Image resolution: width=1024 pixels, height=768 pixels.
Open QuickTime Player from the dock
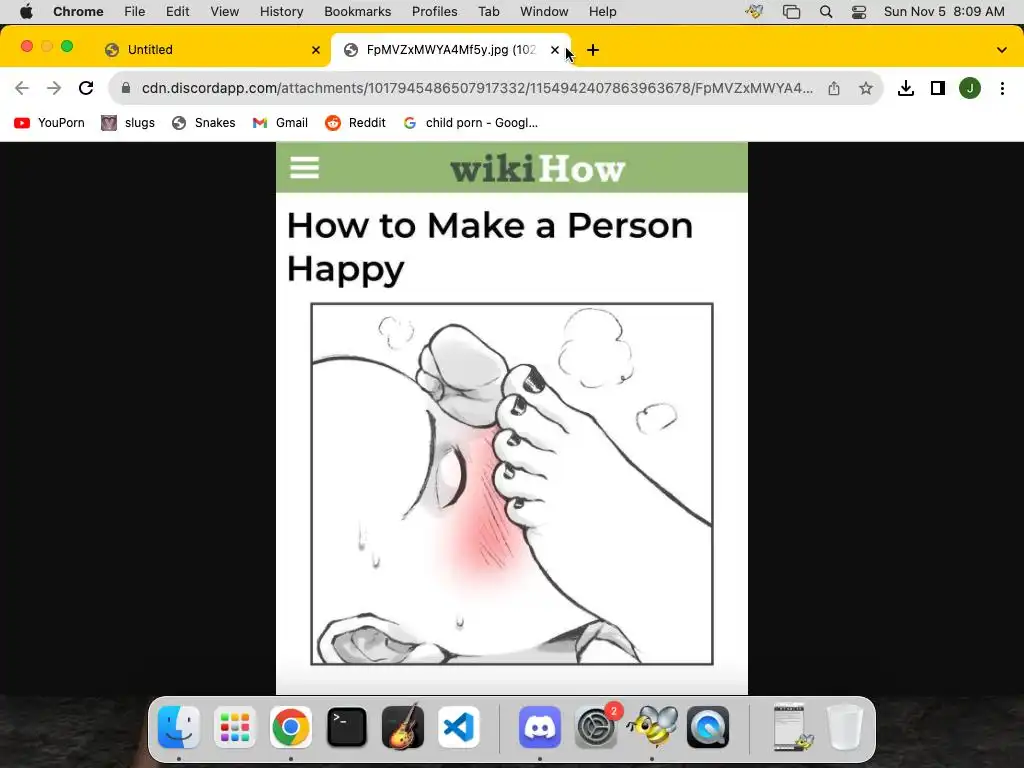click(x=708, y=727)
